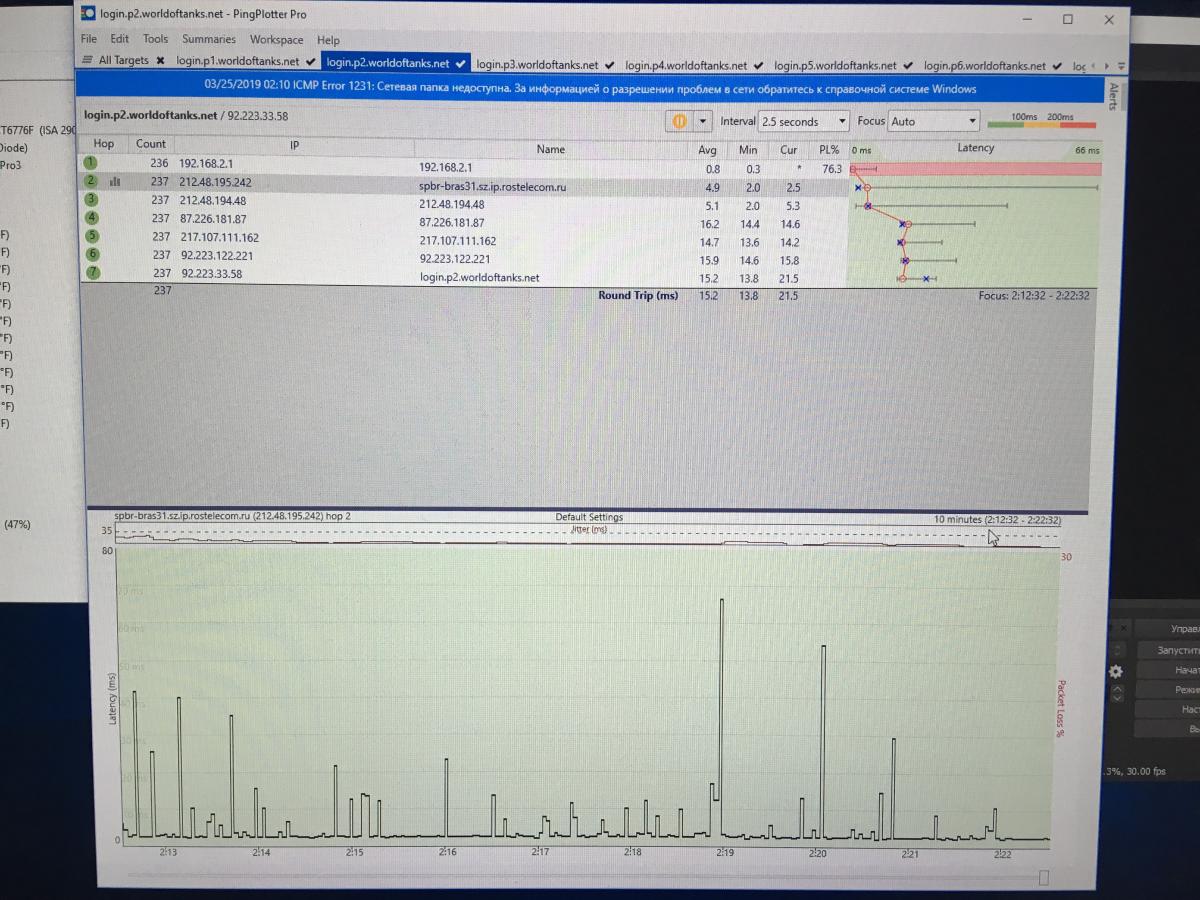The height and width of the screenshot is (900, 1200).
Task: Click the hop 2 green circle
Action: (91, 181)
